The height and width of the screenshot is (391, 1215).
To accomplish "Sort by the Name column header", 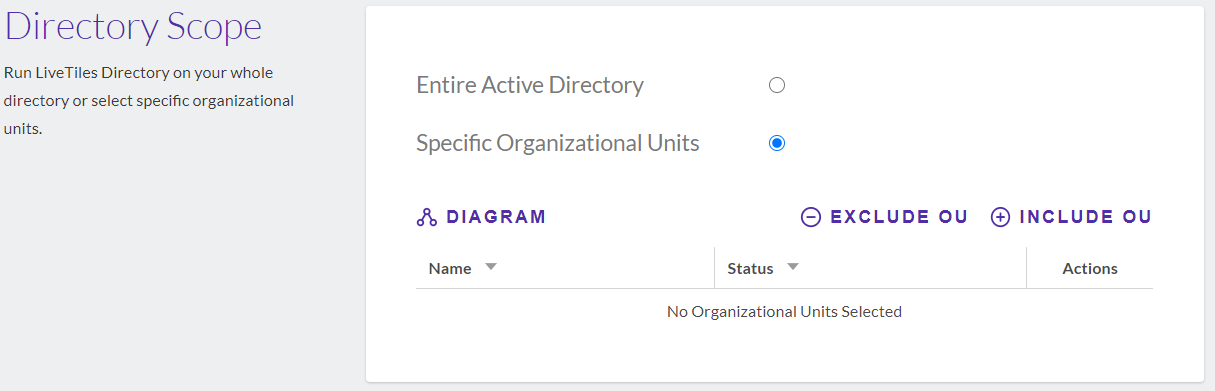I will [x=450, y=268].
